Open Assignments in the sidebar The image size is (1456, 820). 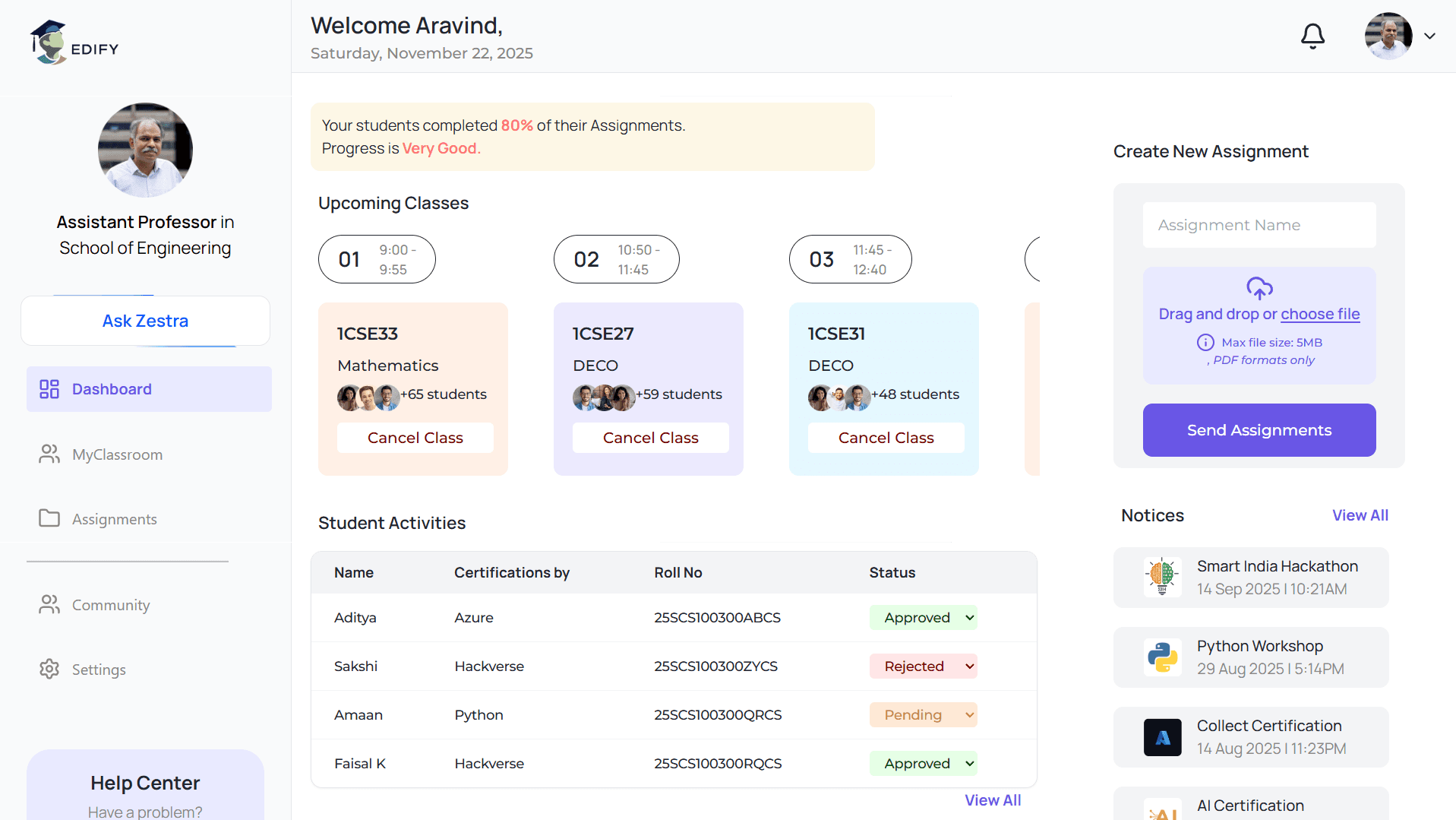point(149,519)
